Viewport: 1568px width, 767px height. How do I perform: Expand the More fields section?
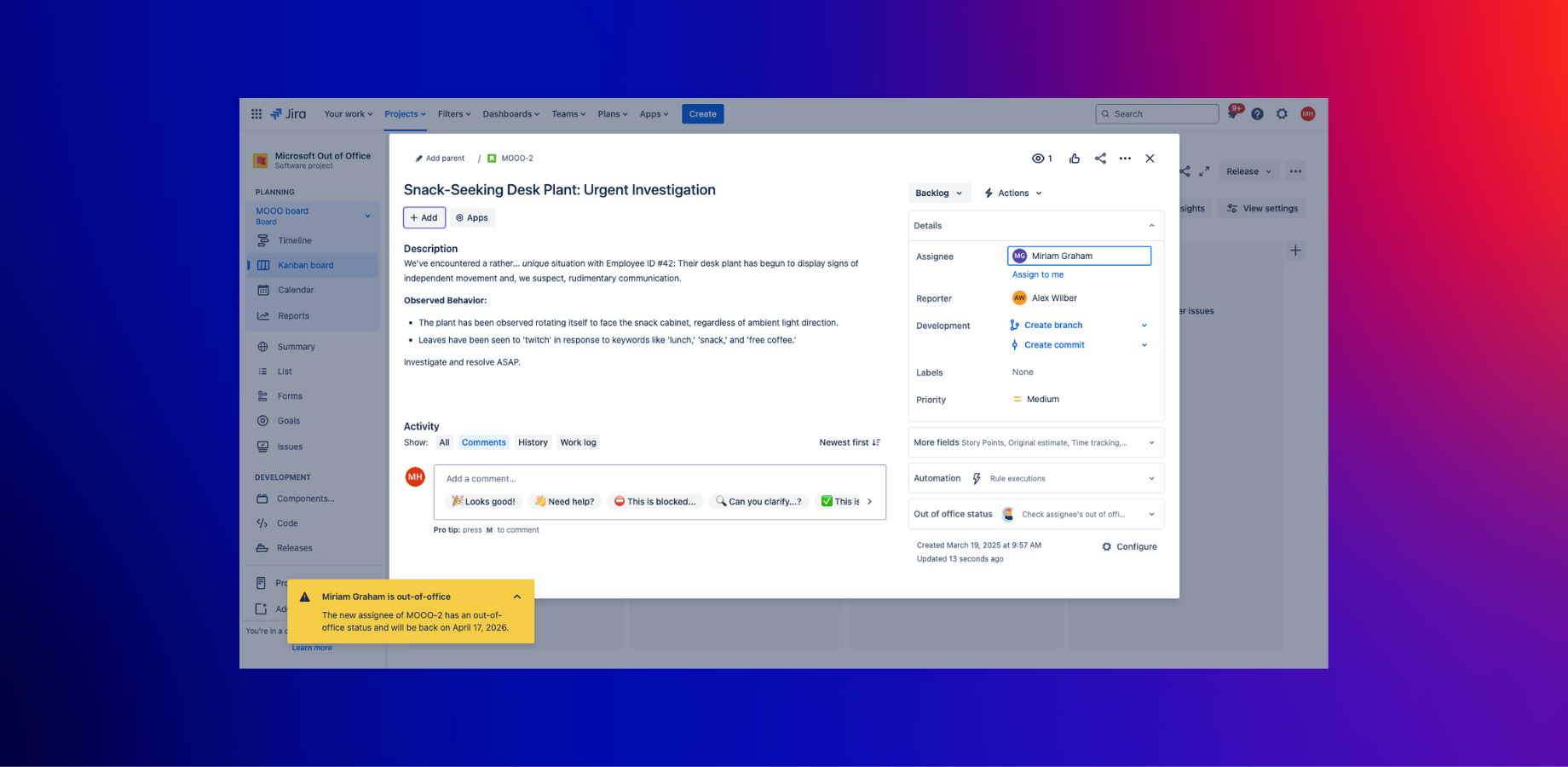pos(1036,443)
